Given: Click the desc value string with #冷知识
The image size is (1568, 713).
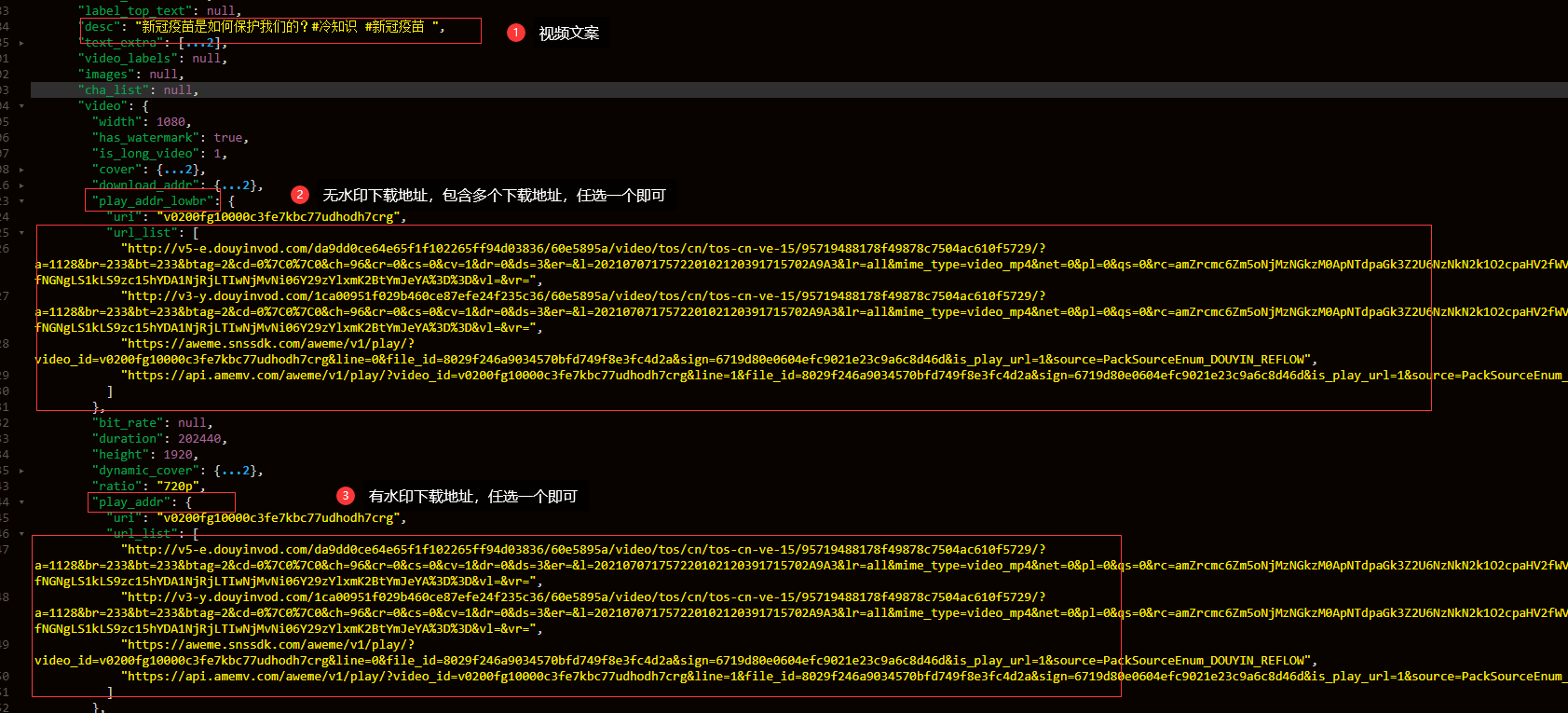Looking at the screenshot, I should (x=286, y=27).
